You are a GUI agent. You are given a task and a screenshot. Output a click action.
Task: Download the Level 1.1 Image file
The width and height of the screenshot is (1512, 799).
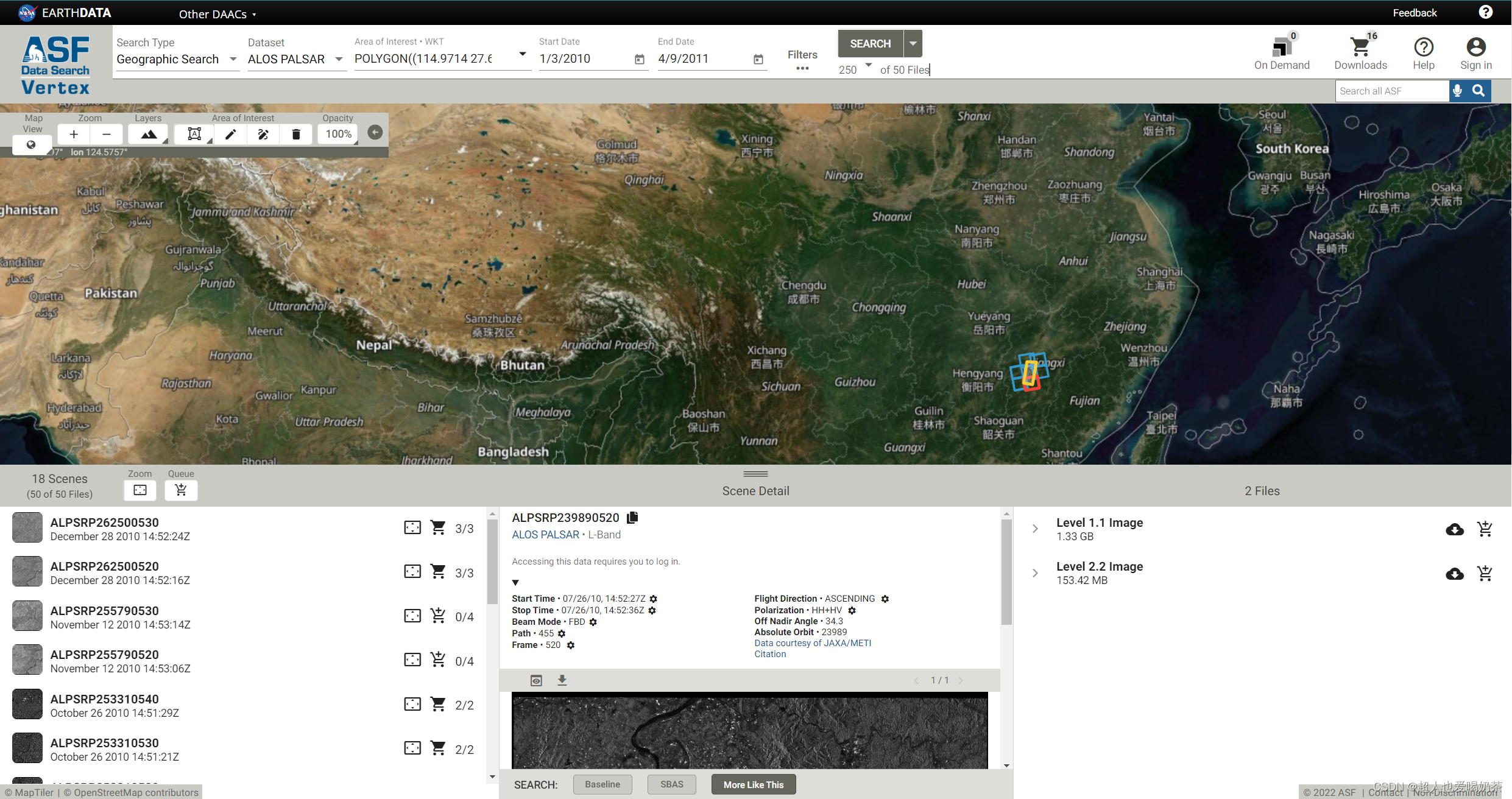(1455, 529)
